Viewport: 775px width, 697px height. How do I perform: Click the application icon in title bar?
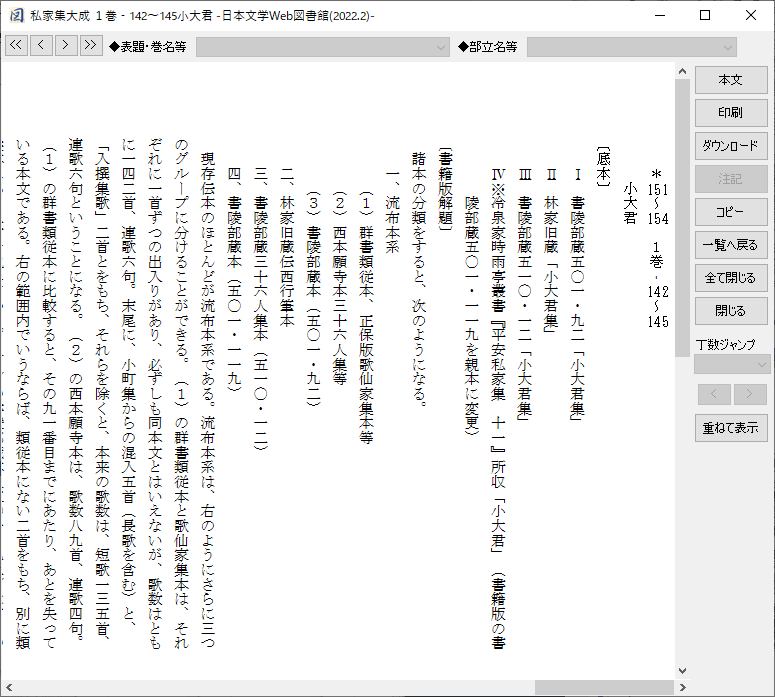point(16,15)
